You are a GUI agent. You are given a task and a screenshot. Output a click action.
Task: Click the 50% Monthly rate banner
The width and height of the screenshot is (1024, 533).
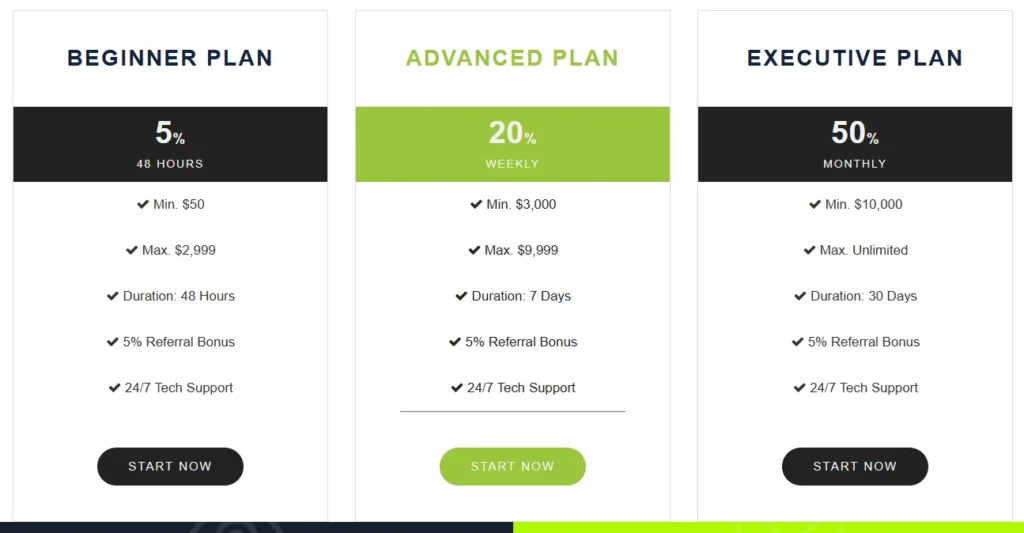click(x=855, y=144)
